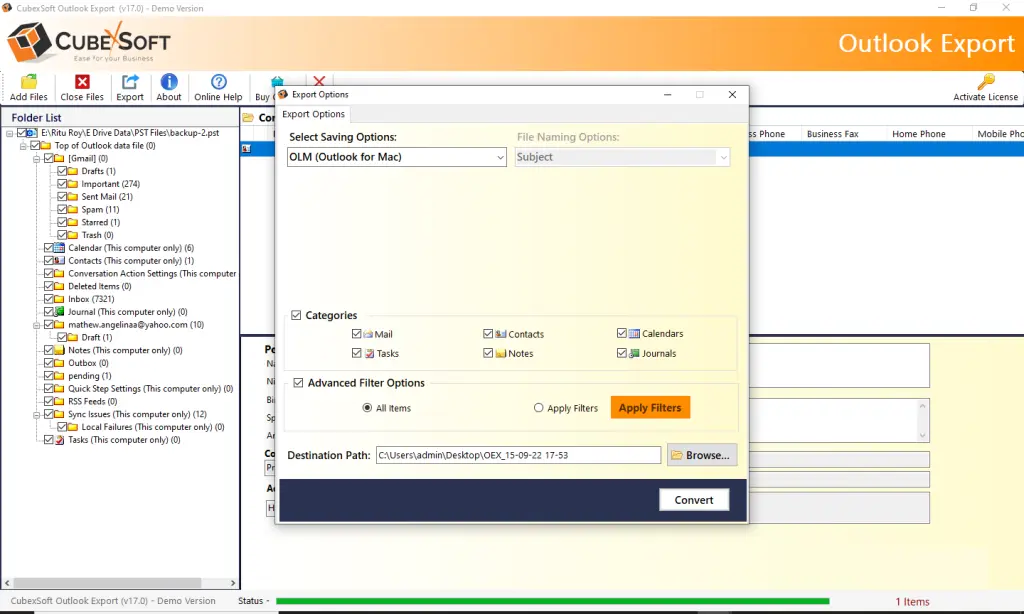Select the Notes folder icon in tree
Screen dimensions: 1024x614
[59, 350]
